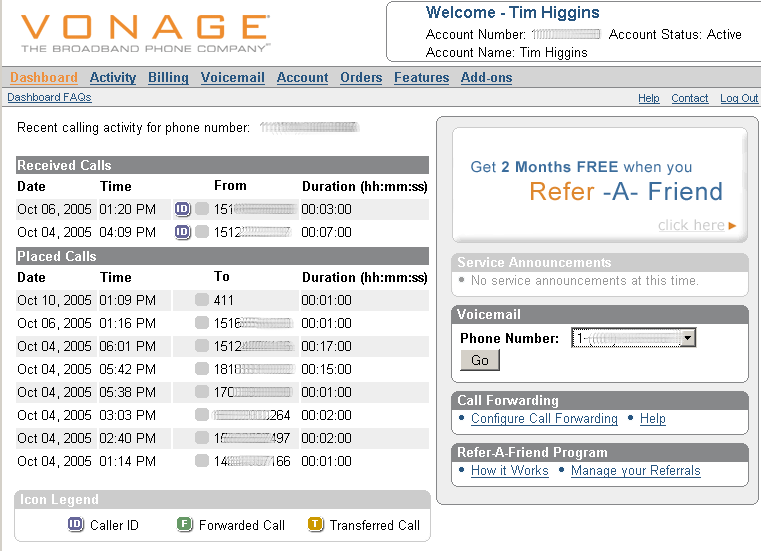Click Caller ID icon in Icon Legend

[x=75, y=524]
